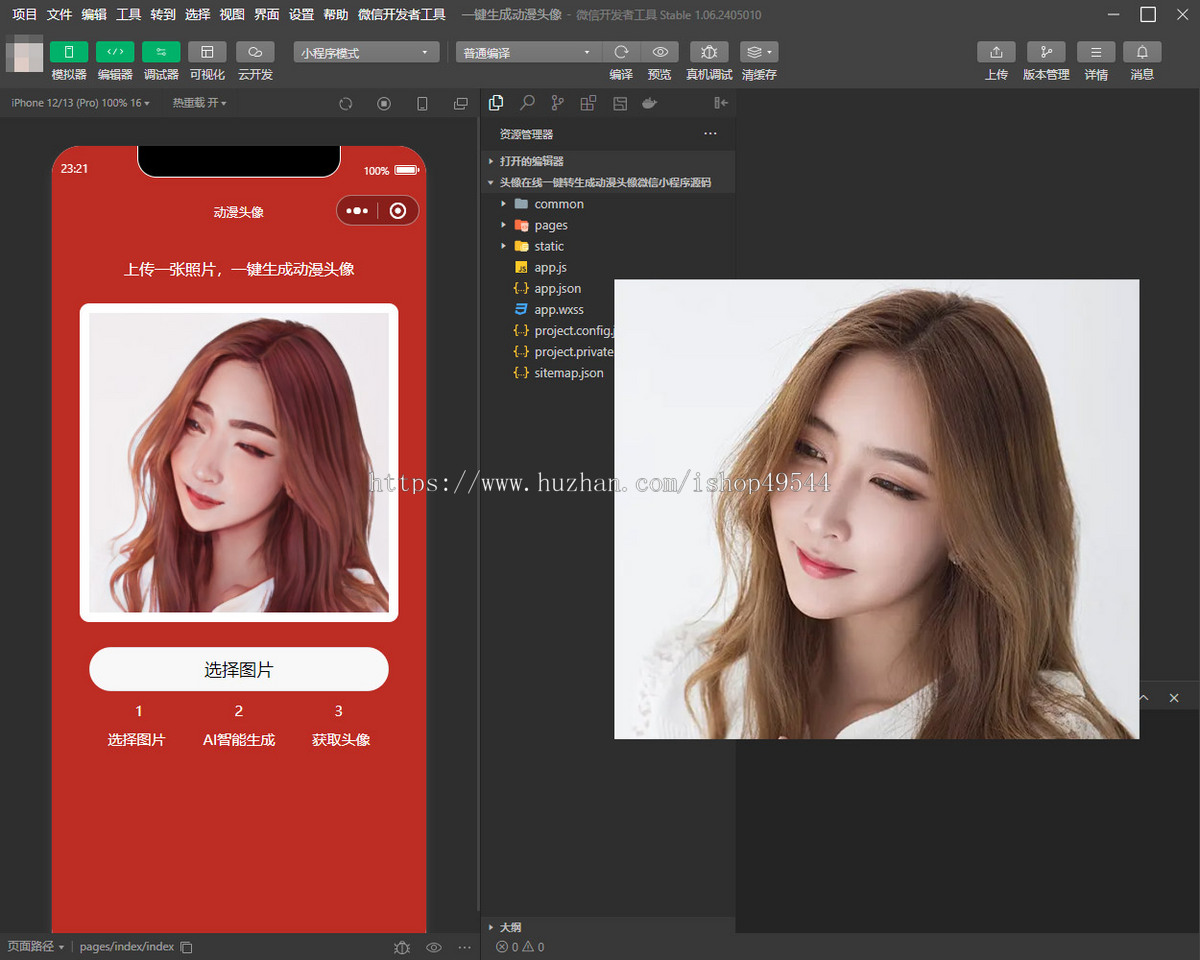1200x960 pixels.
Task: Click the mini program capsule close circle
Action: pos(398,210)
